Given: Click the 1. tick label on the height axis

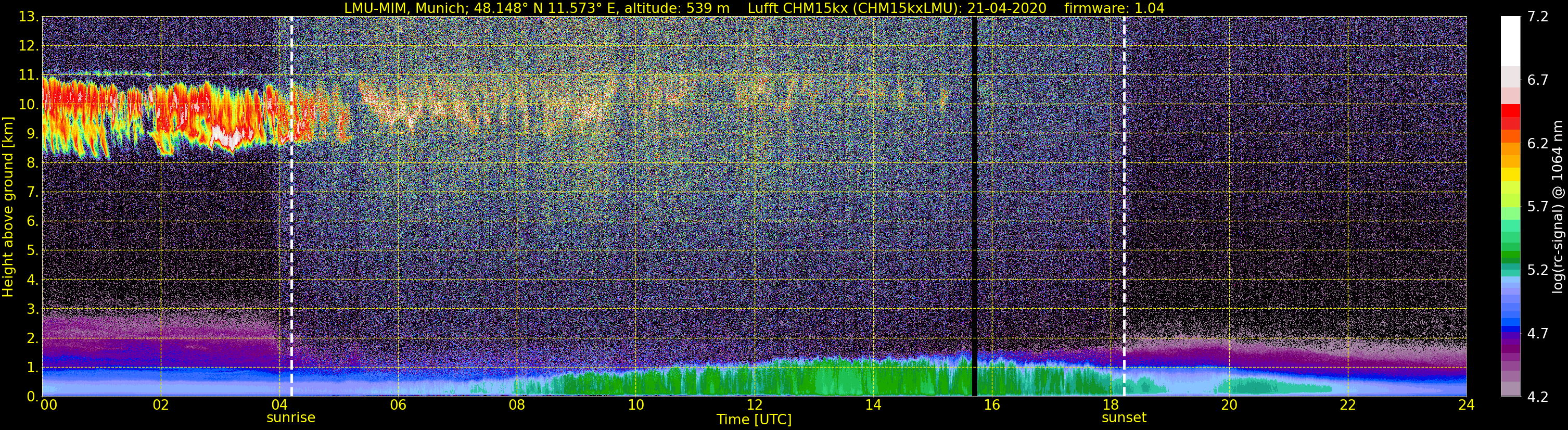Looking at the screenshot, I should tap(32, 368).
